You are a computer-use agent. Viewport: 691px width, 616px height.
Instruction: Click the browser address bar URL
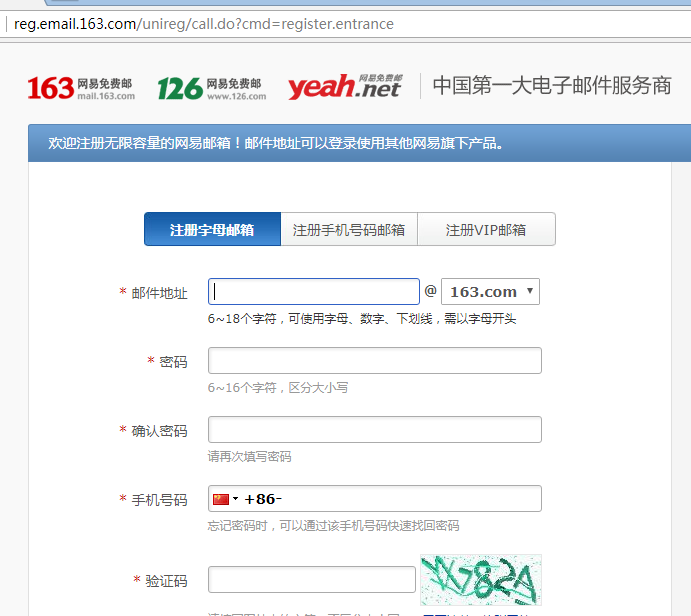pyautogui.click(x=204, y=24)
